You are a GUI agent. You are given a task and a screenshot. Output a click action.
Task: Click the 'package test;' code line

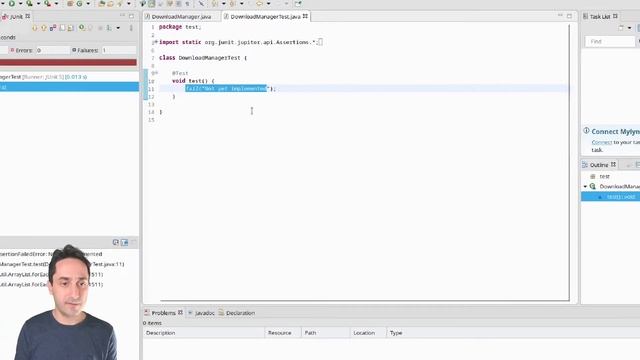(x=180, y=27)
